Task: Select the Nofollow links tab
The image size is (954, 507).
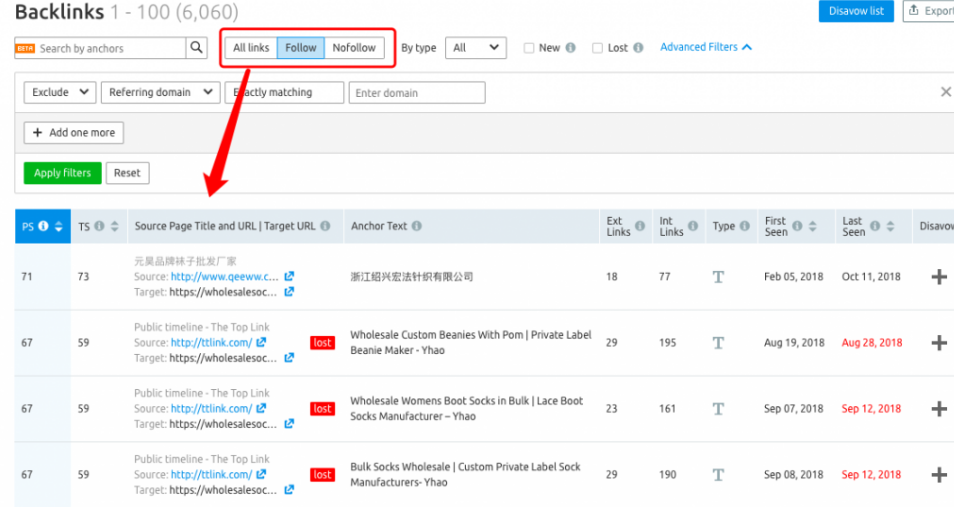Action: pyautogui.click(x=354, y=47)
